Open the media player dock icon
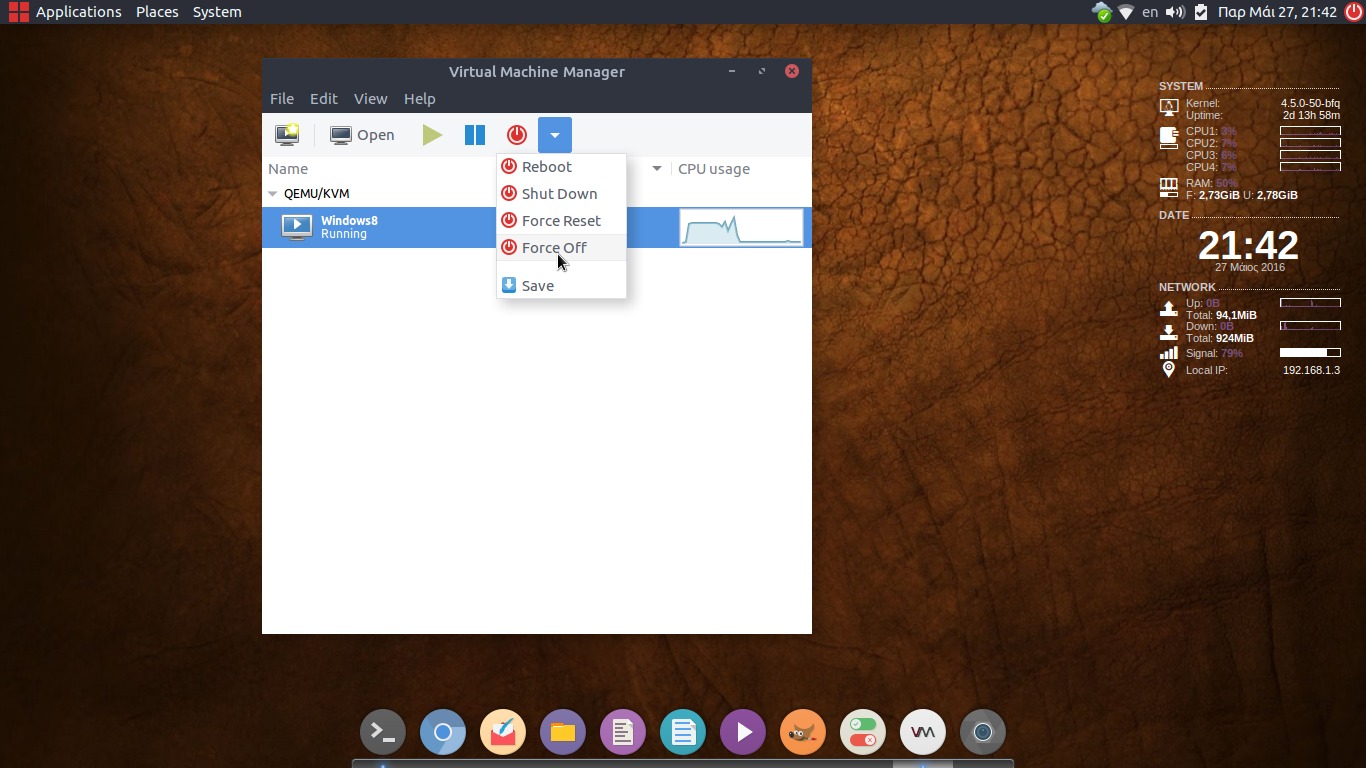Viewport: 1366px width, 768px height. click(743, 733)
